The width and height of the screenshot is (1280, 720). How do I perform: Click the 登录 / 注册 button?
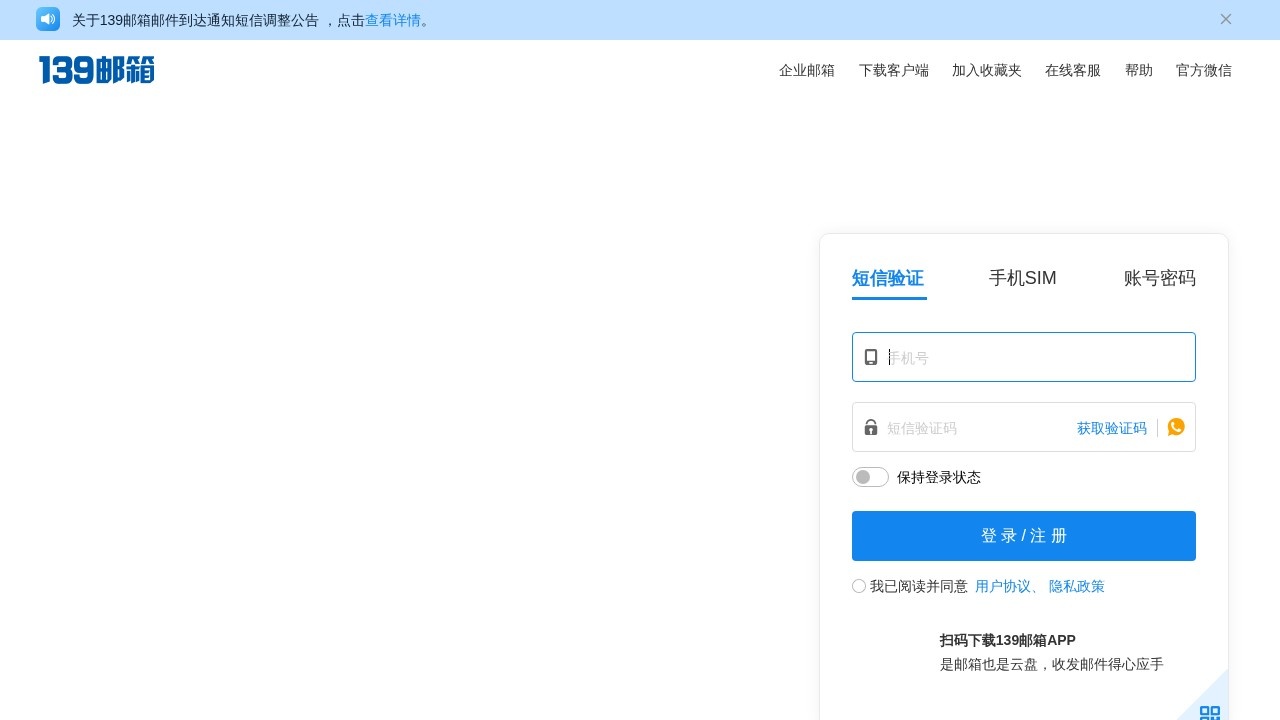coord(1023,536)
